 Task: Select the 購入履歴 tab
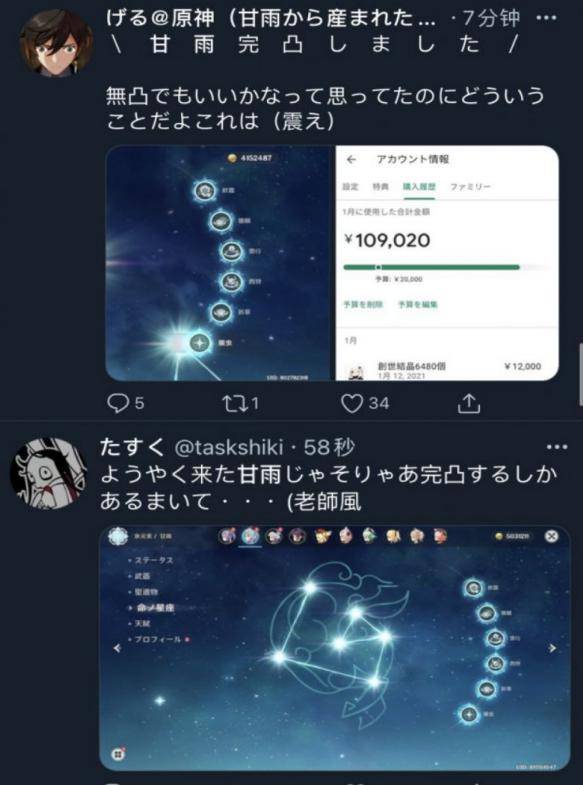(x=419, y=187)
